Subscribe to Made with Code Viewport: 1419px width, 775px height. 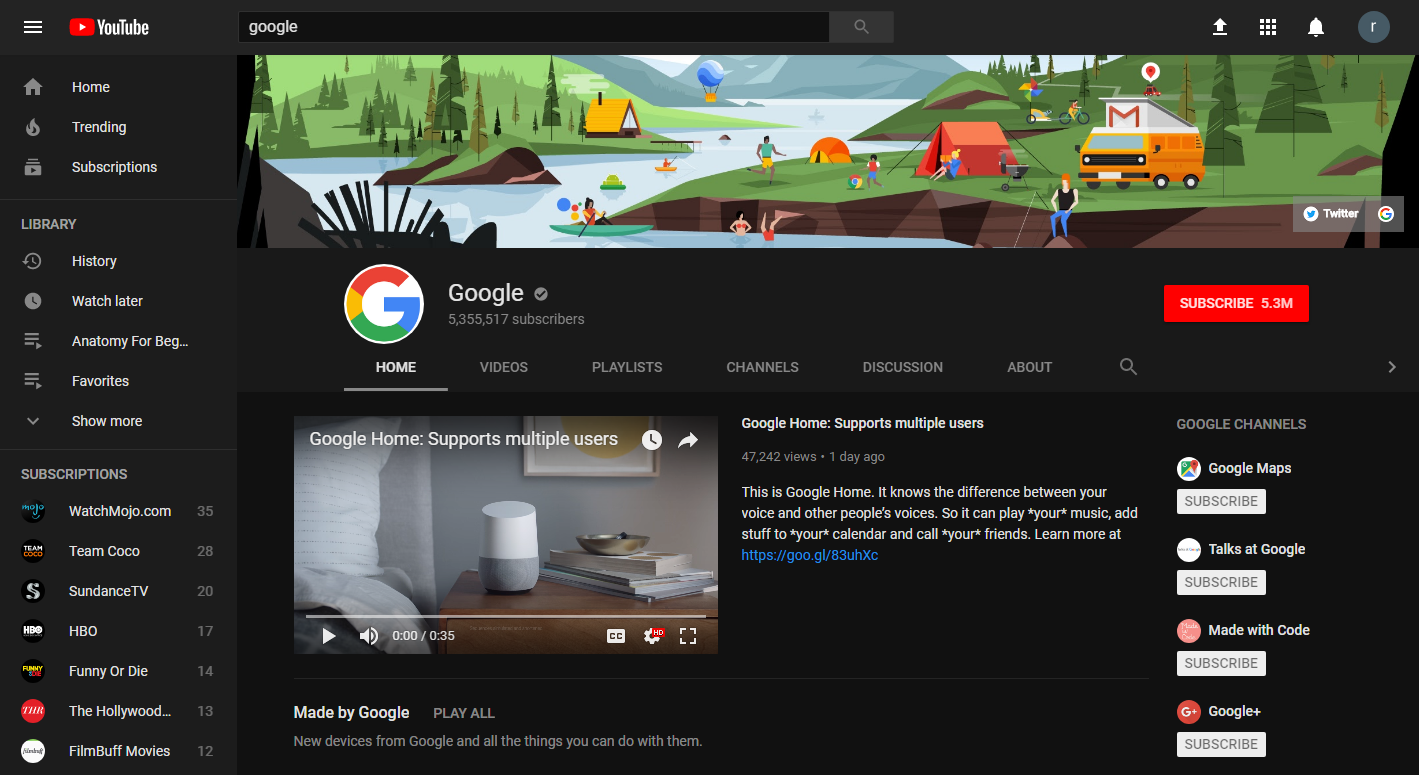coord(1221,663)
